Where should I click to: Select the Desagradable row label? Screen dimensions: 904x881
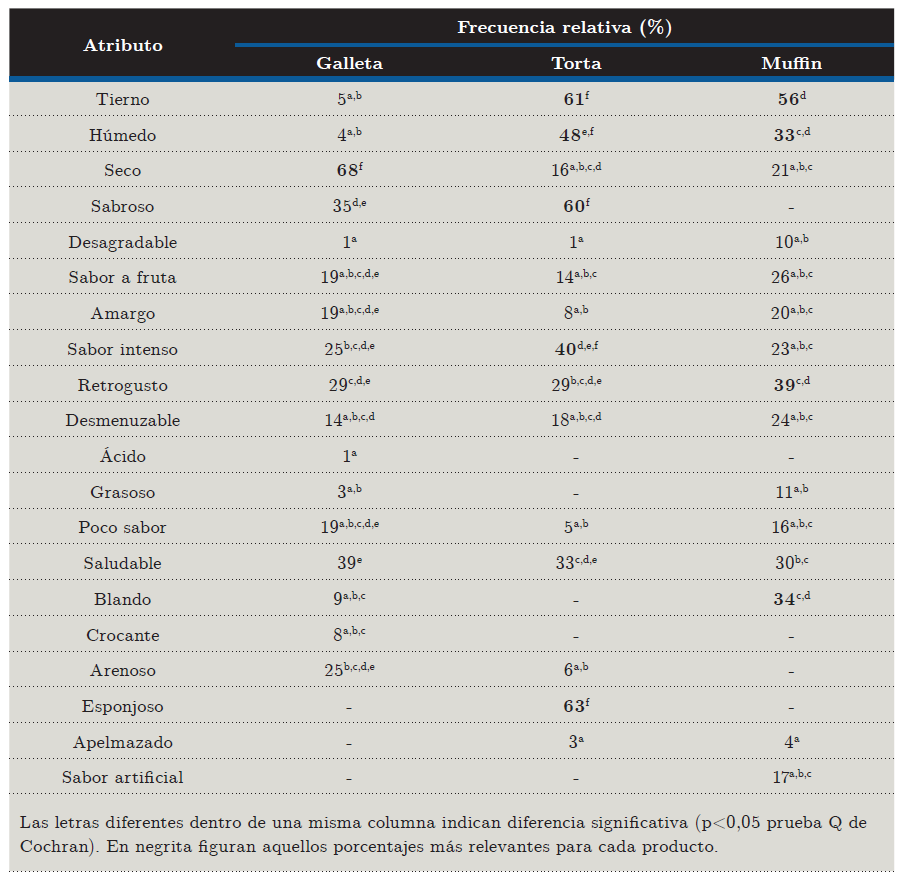coord(123,242)
